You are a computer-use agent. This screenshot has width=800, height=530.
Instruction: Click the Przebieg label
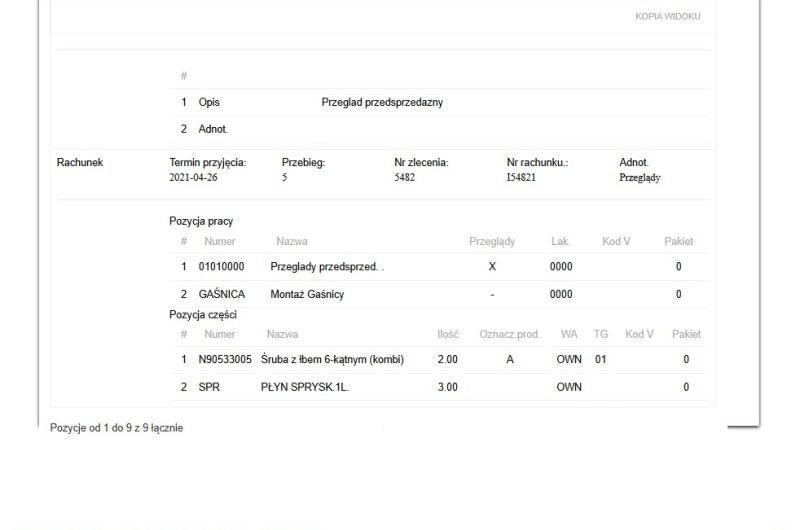(x=303, y=163)
